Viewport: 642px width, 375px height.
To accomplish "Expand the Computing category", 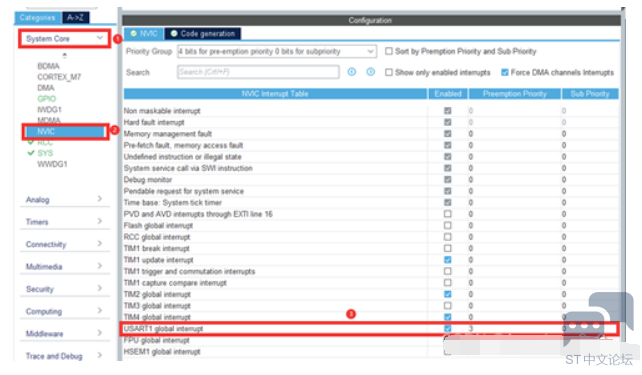I will tap(64, 311).
